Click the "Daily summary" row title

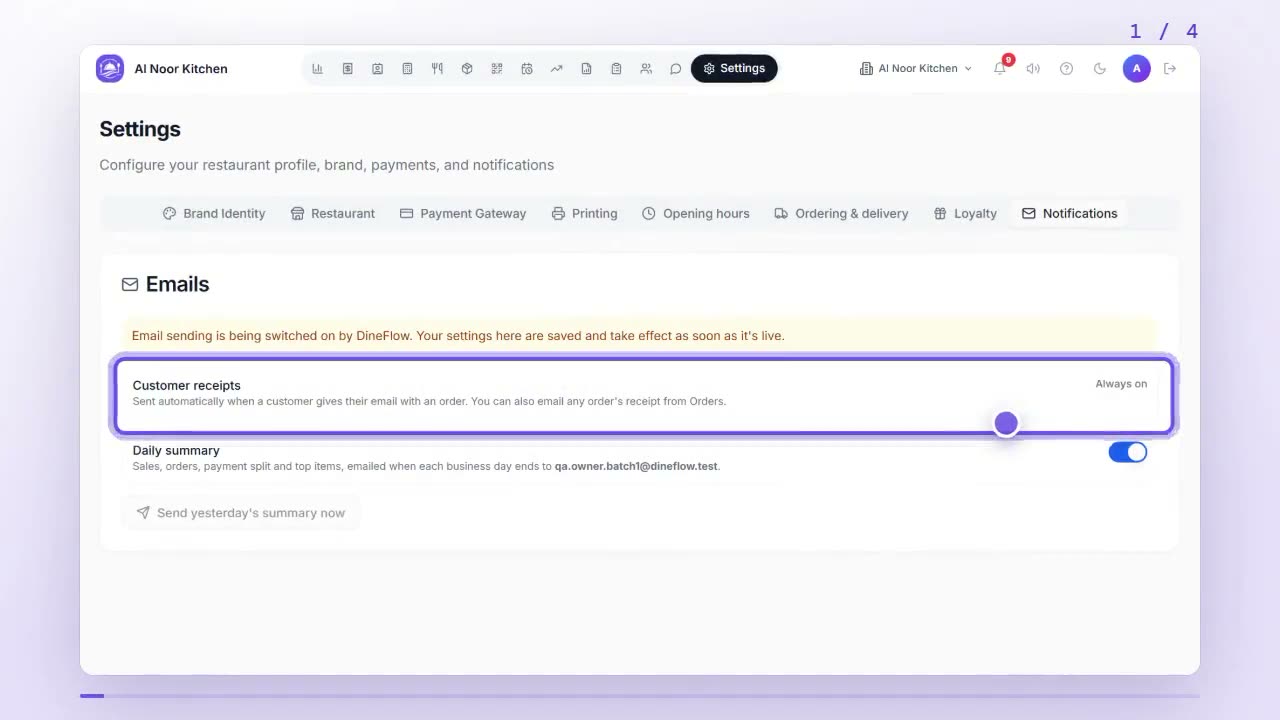click(x=176, y=450)
